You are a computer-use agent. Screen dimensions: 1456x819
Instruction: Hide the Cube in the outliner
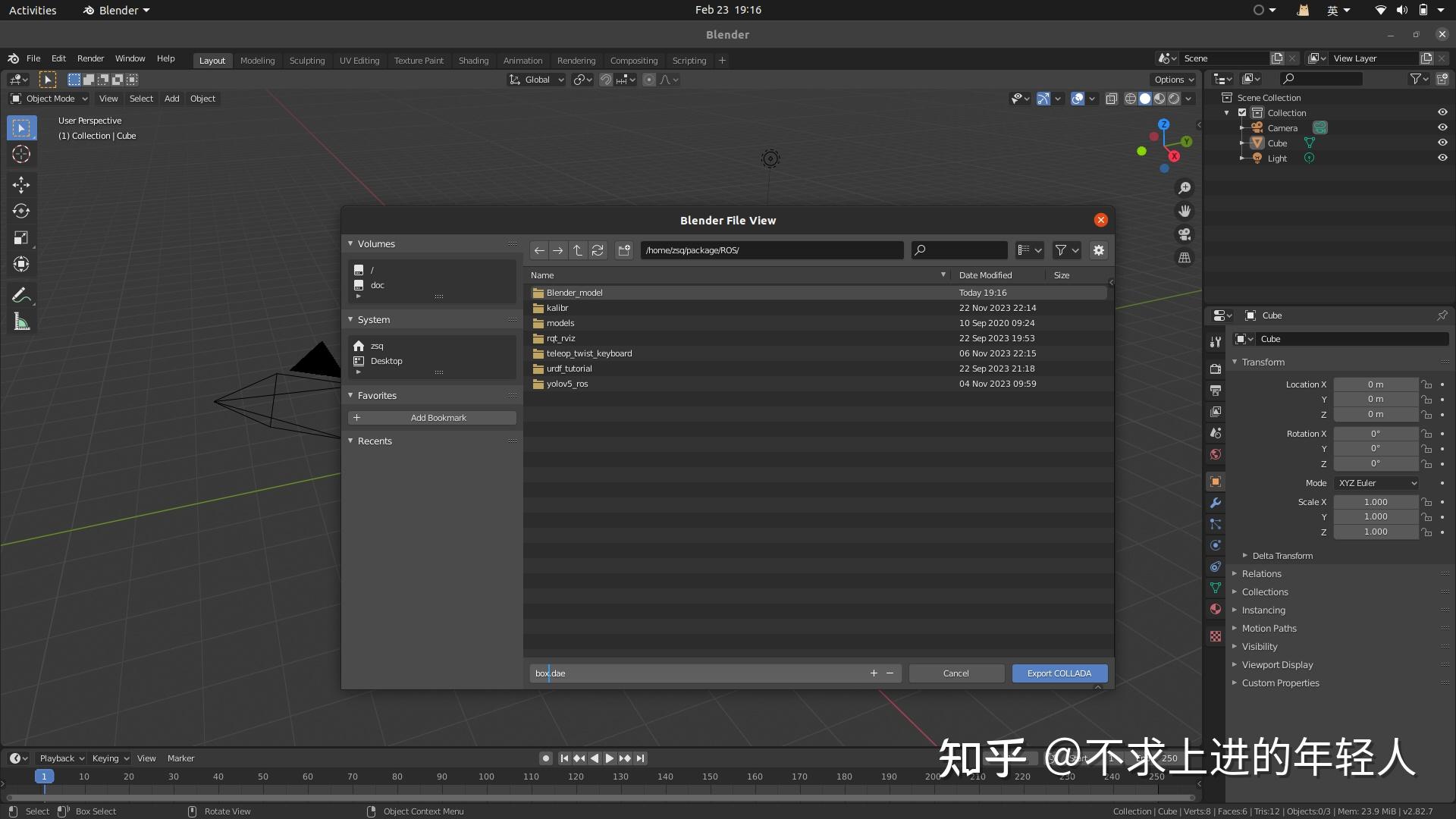click(x=1442, y=143)
